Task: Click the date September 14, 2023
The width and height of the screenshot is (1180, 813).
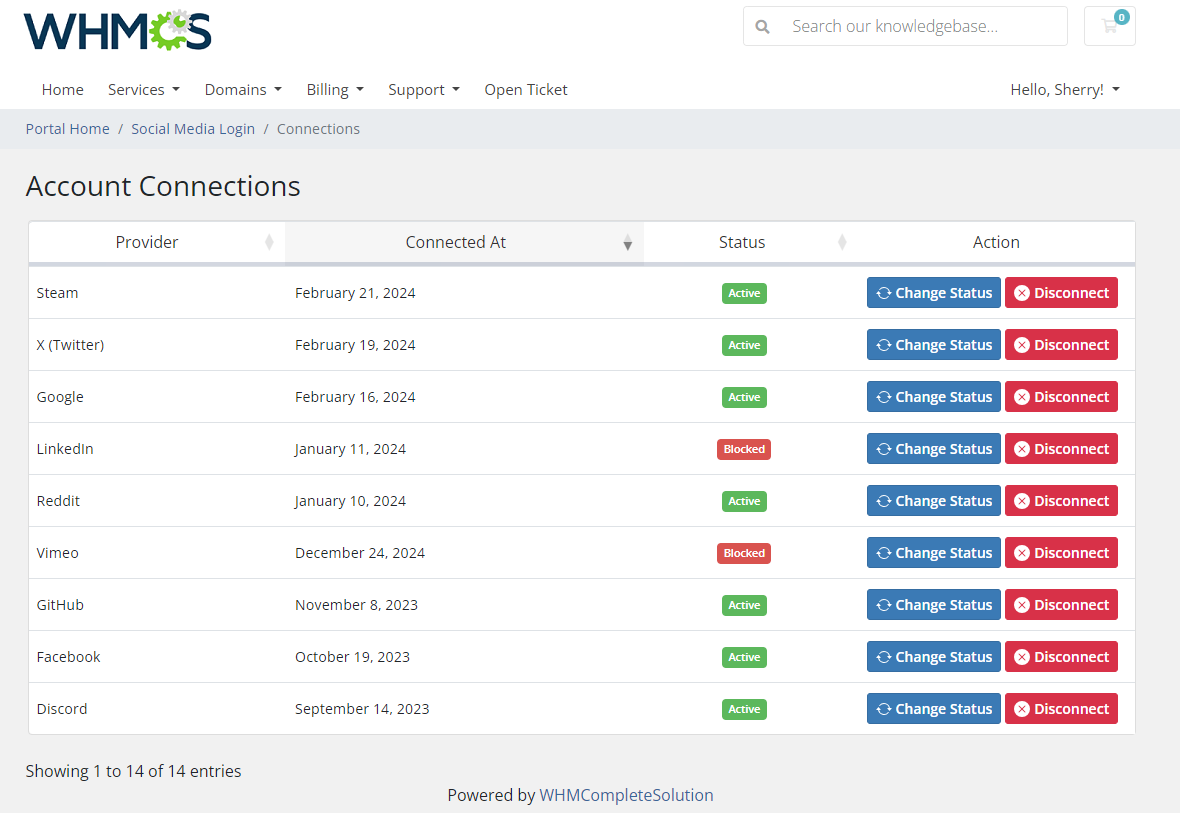Action: click(x=362, y=708)
